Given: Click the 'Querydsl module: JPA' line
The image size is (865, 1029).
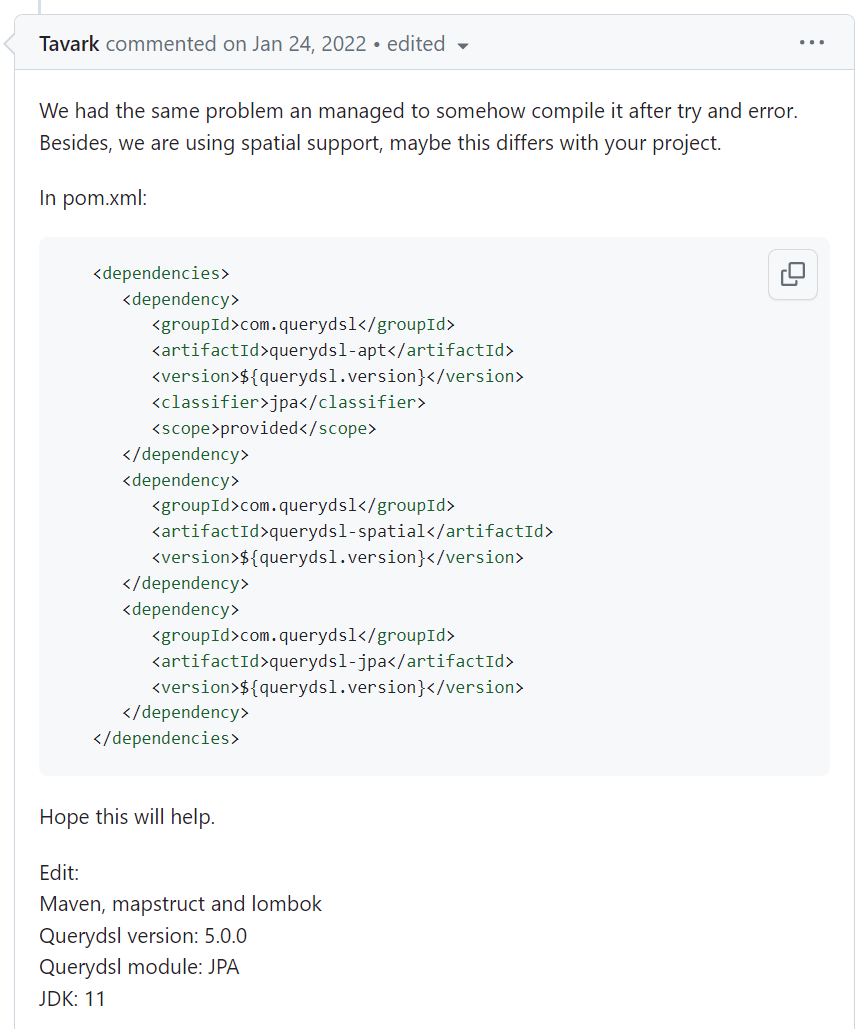Looking at the screenshot, I should [x=139, y=967].
